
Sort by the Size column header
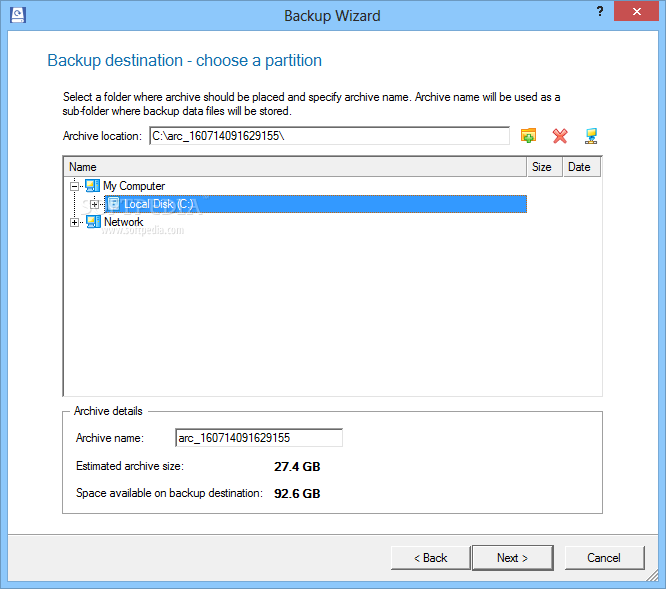[x=545, y=167]
